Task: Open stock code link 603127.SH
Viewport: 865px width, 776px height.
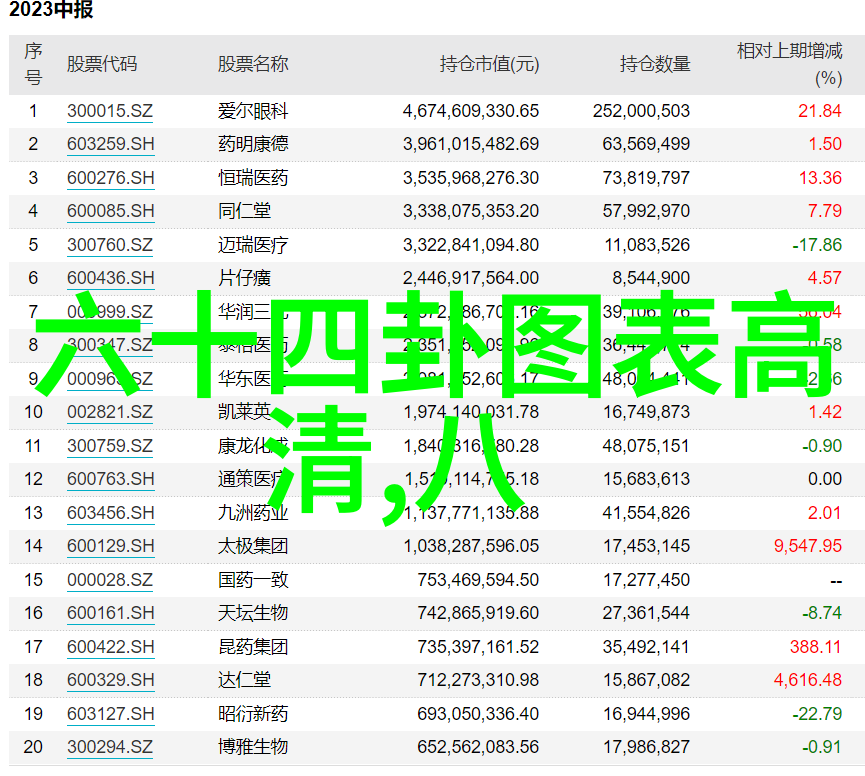Action: (x=110, y=714)
